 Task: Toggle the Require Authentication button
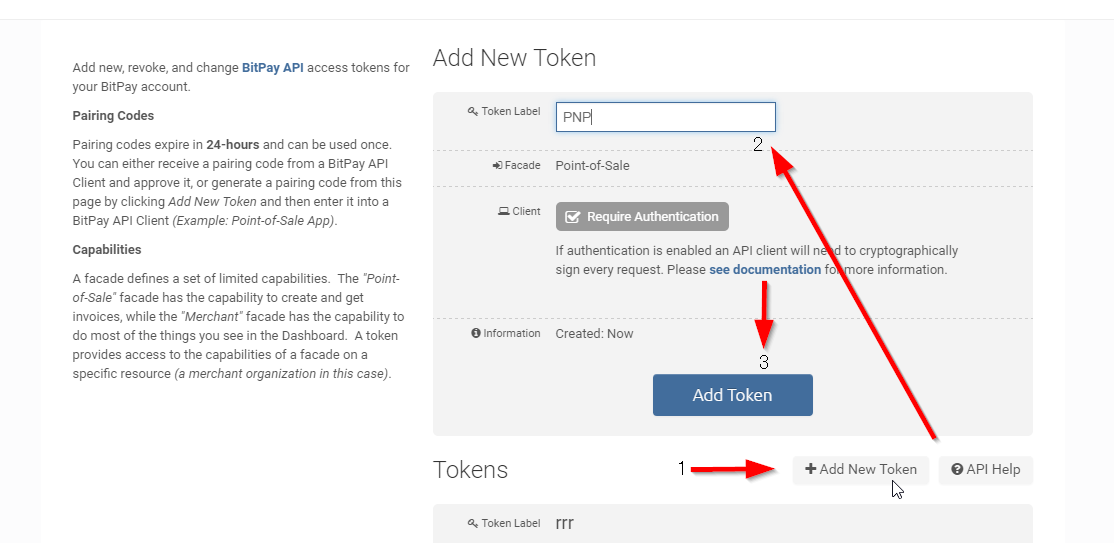pos(642,217)
